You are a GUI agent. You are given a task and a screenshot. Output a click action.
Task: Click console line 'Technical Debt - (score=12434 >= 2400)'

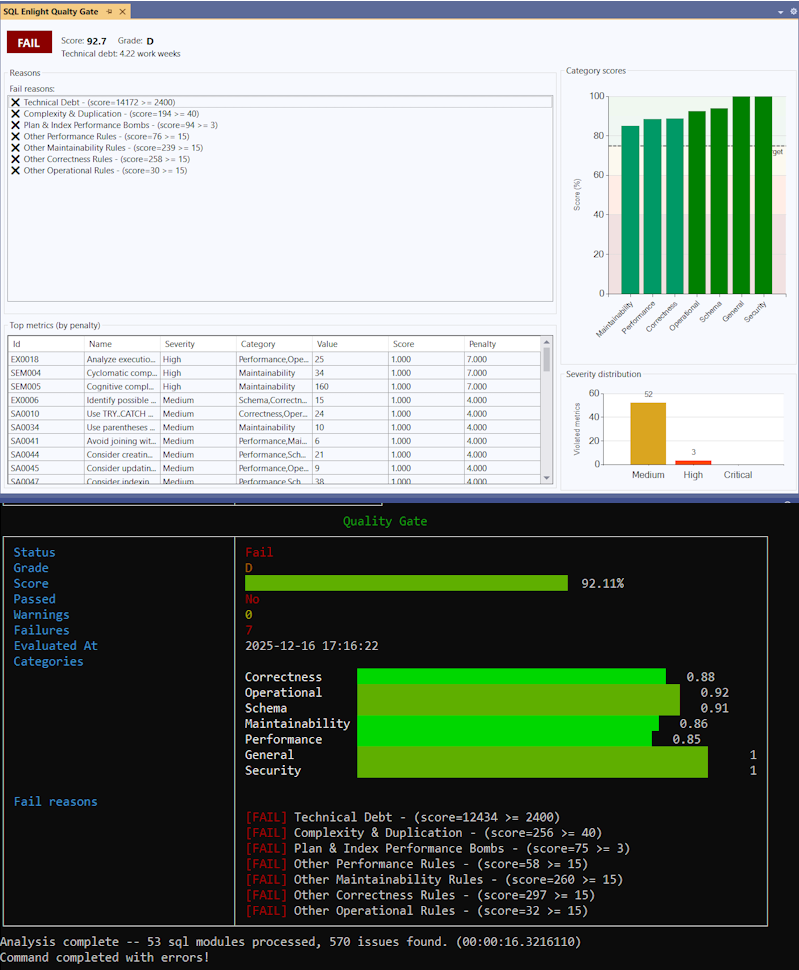point(427,817)
